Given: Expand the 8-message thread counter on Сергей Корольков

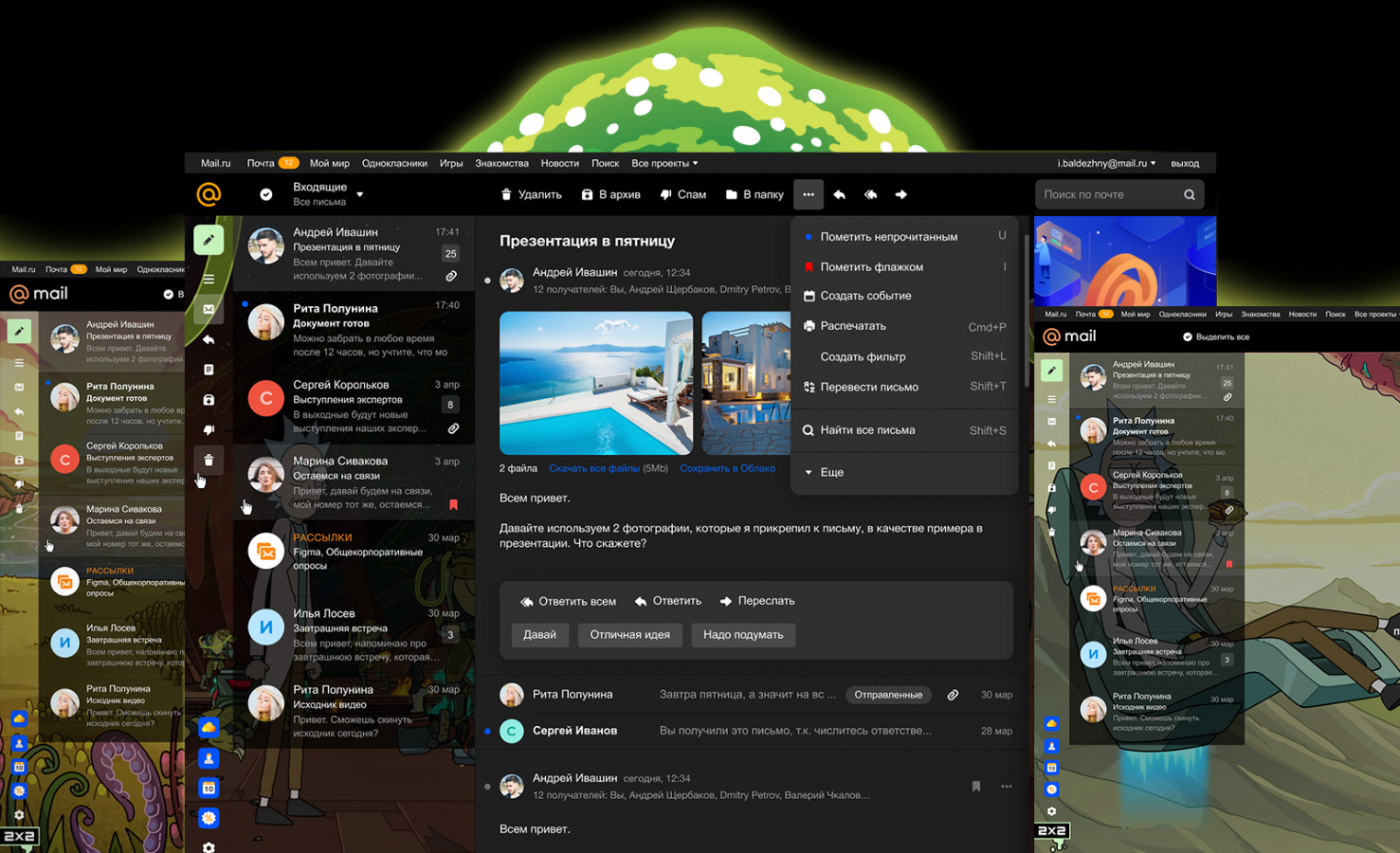Looking at the screenshot, I should pyautogui.click(x=450, y=405).
